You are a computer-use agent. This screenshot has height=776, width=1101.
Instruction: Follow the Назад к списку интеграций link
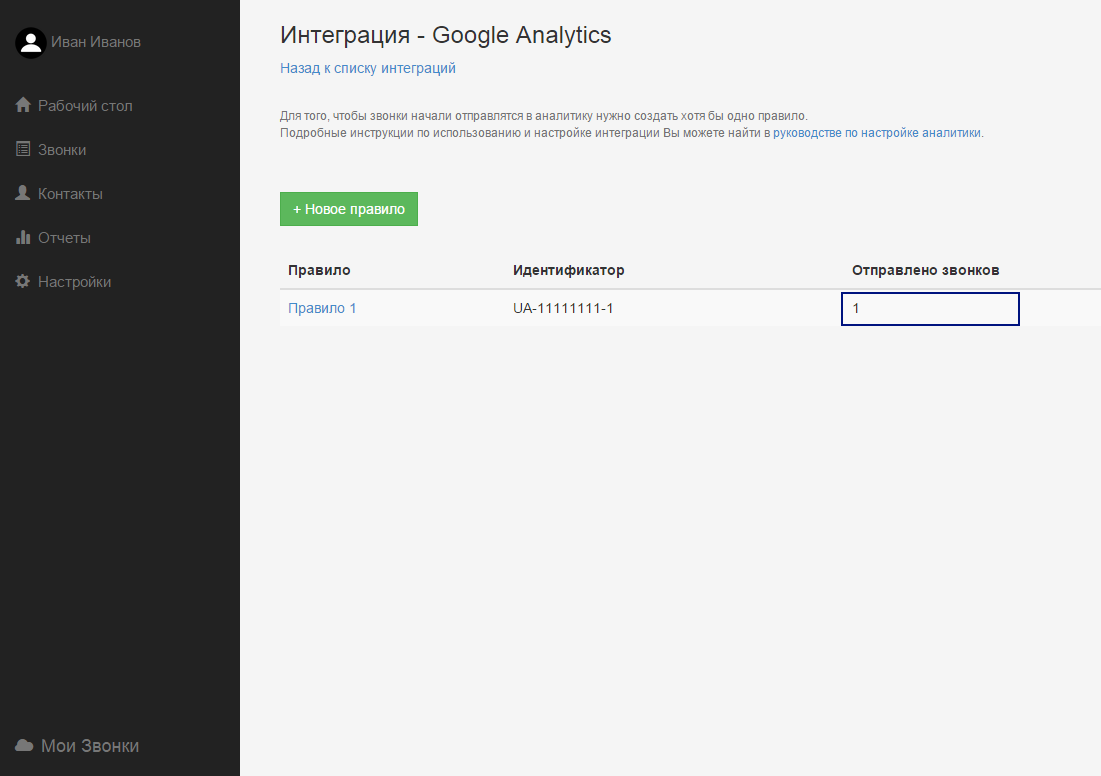tap(368, 68)
